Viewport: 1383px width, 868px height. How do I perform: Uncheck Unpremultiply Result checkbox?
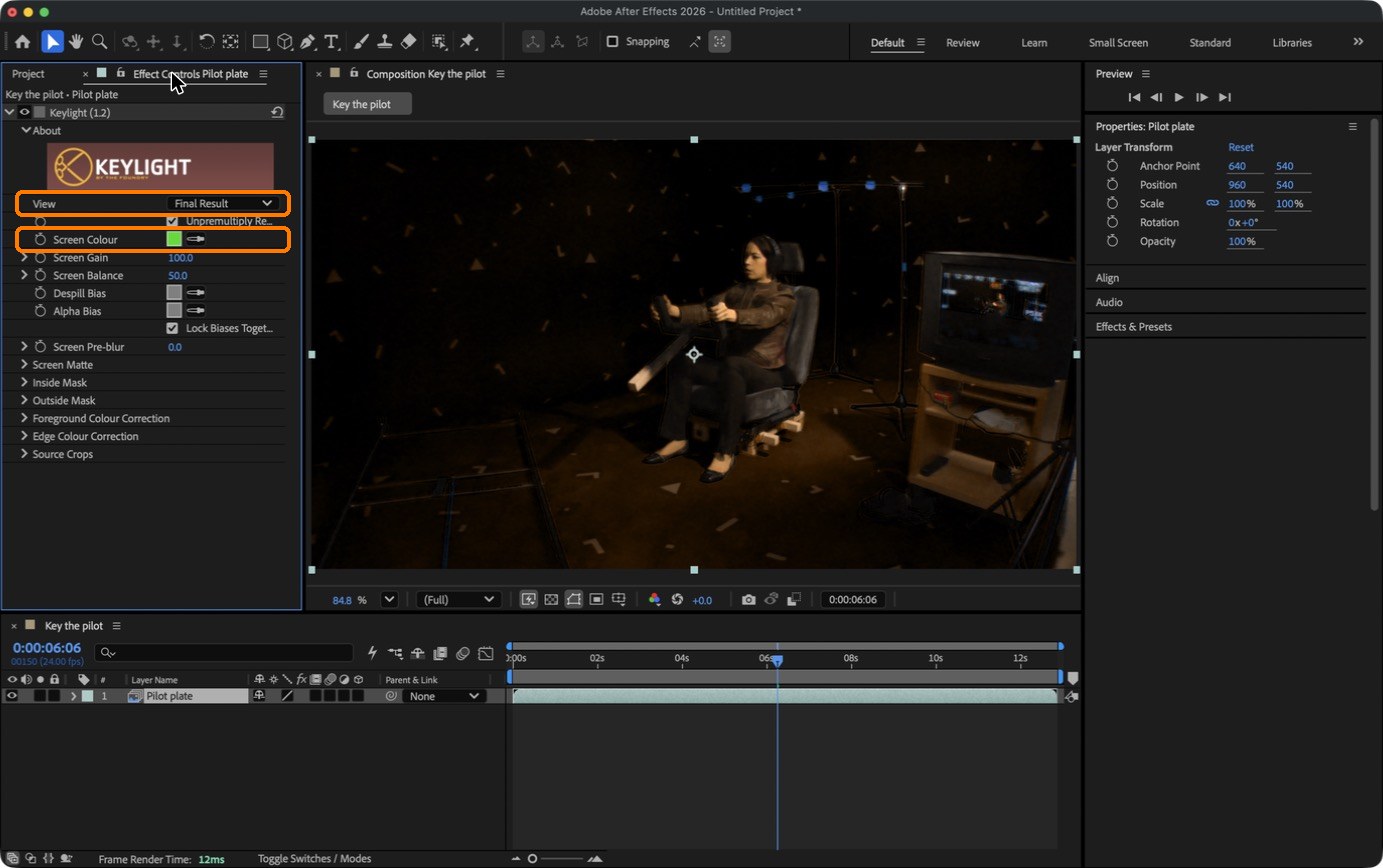coord(173,221)
